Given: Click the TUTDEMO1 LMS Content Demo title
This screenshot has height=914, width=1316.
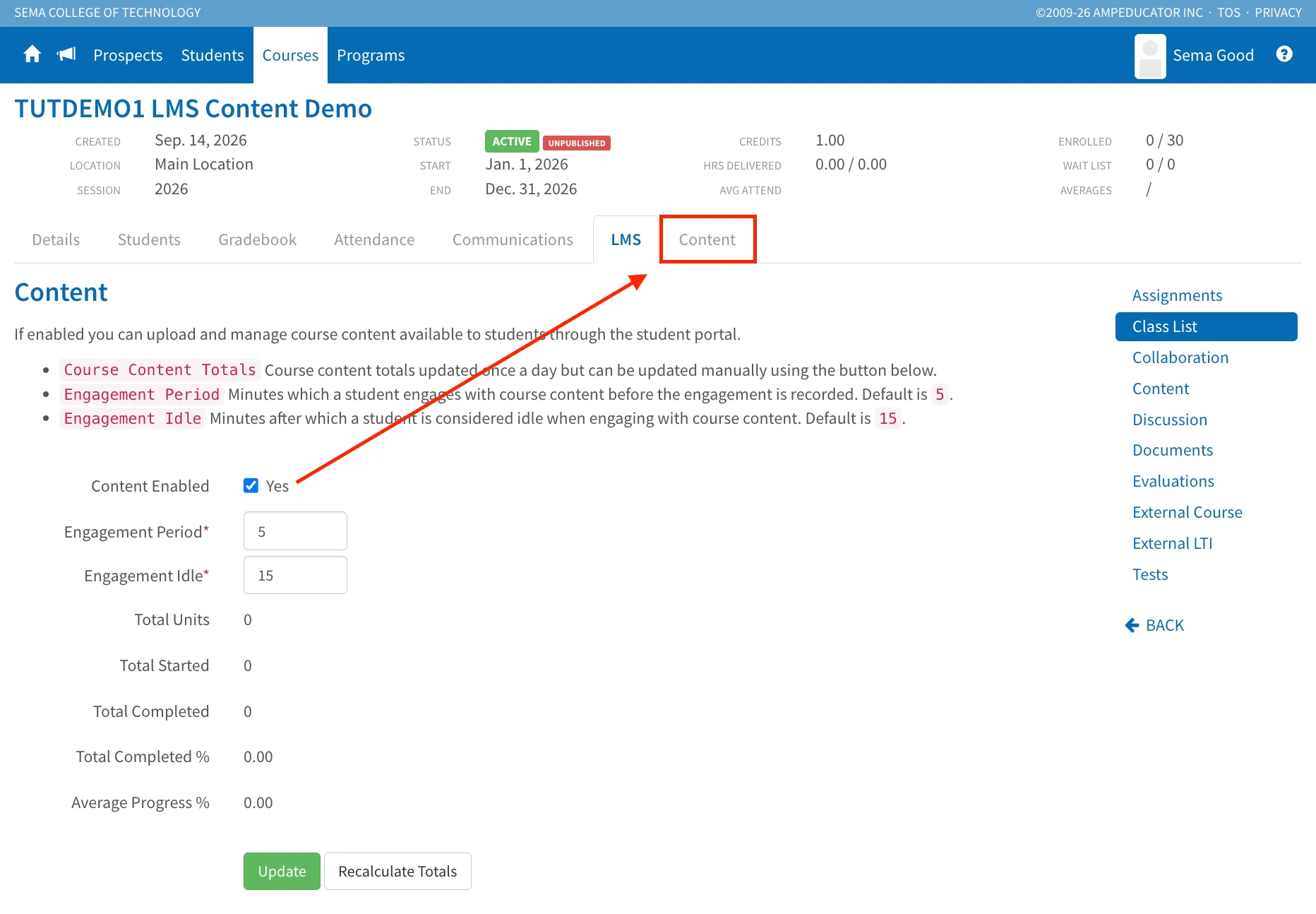Looking at the screenshot, I should point(193,108).
